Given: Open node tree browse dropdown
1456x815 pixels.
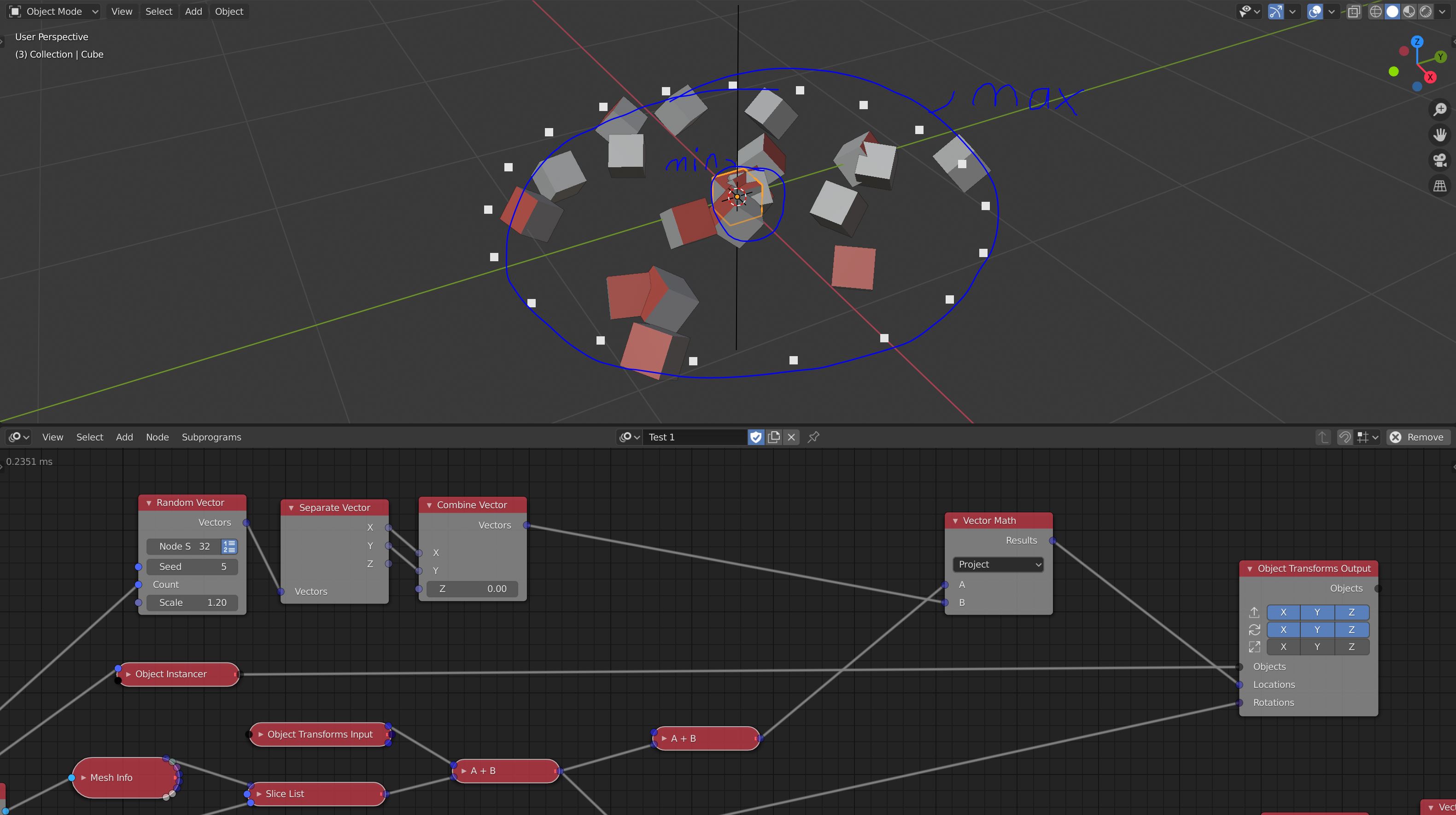Looking at the screenshot, I should pyautogui.click(x=629, y=437).
